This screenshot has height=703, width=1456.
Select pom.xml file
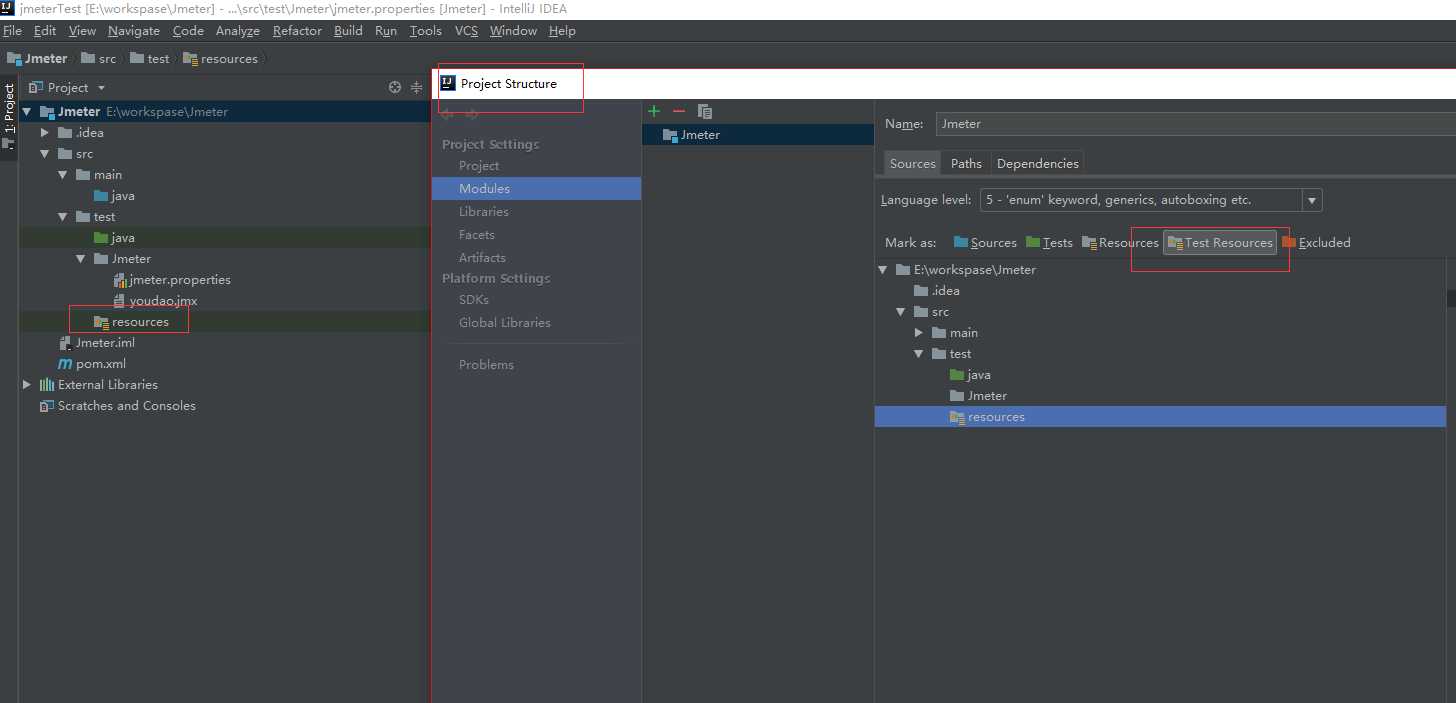(92, 364)
